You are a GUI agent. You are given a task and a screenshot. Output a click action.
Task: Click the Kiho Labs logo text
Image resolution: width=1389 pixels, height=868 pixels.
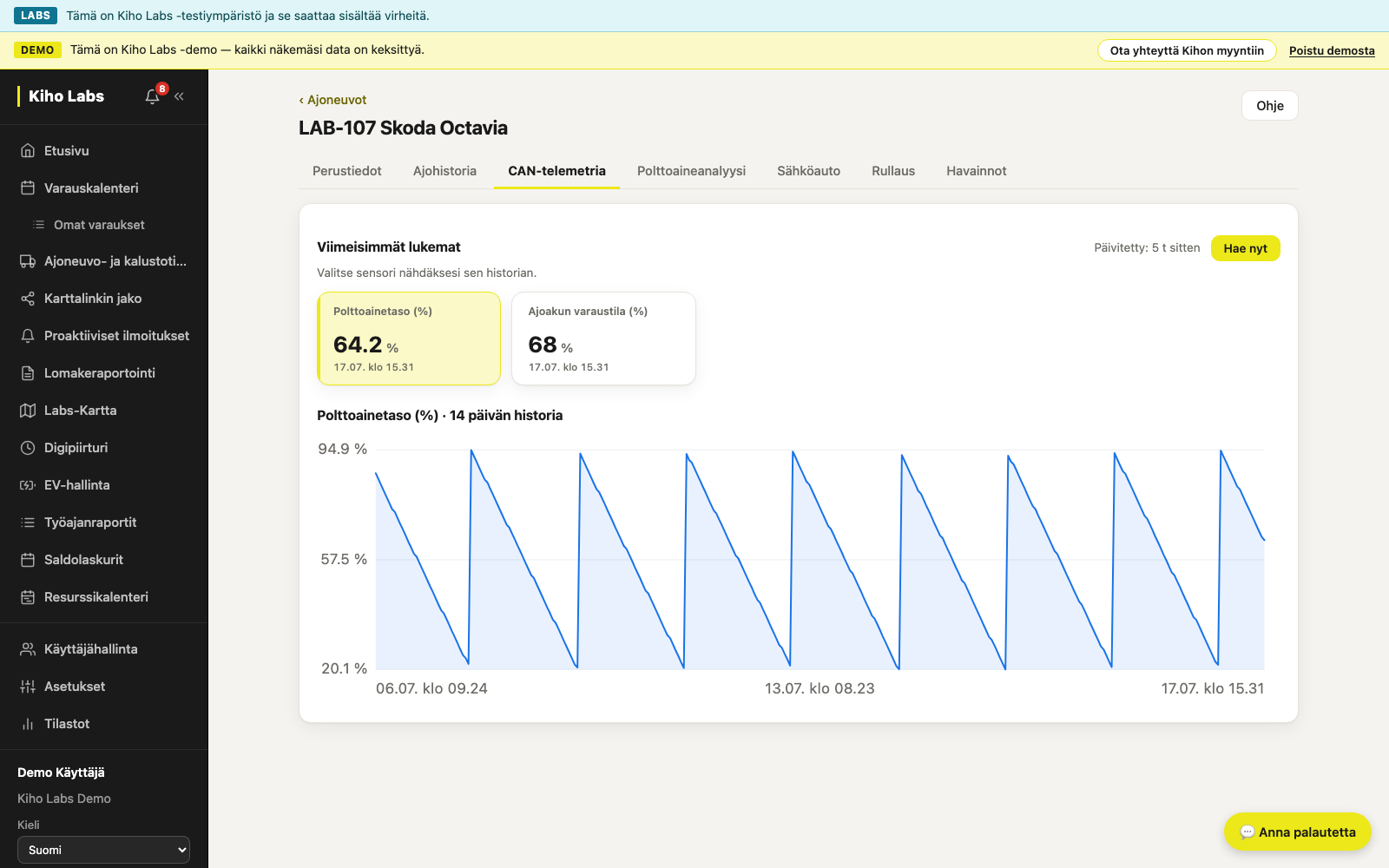[x=66, y=96]
